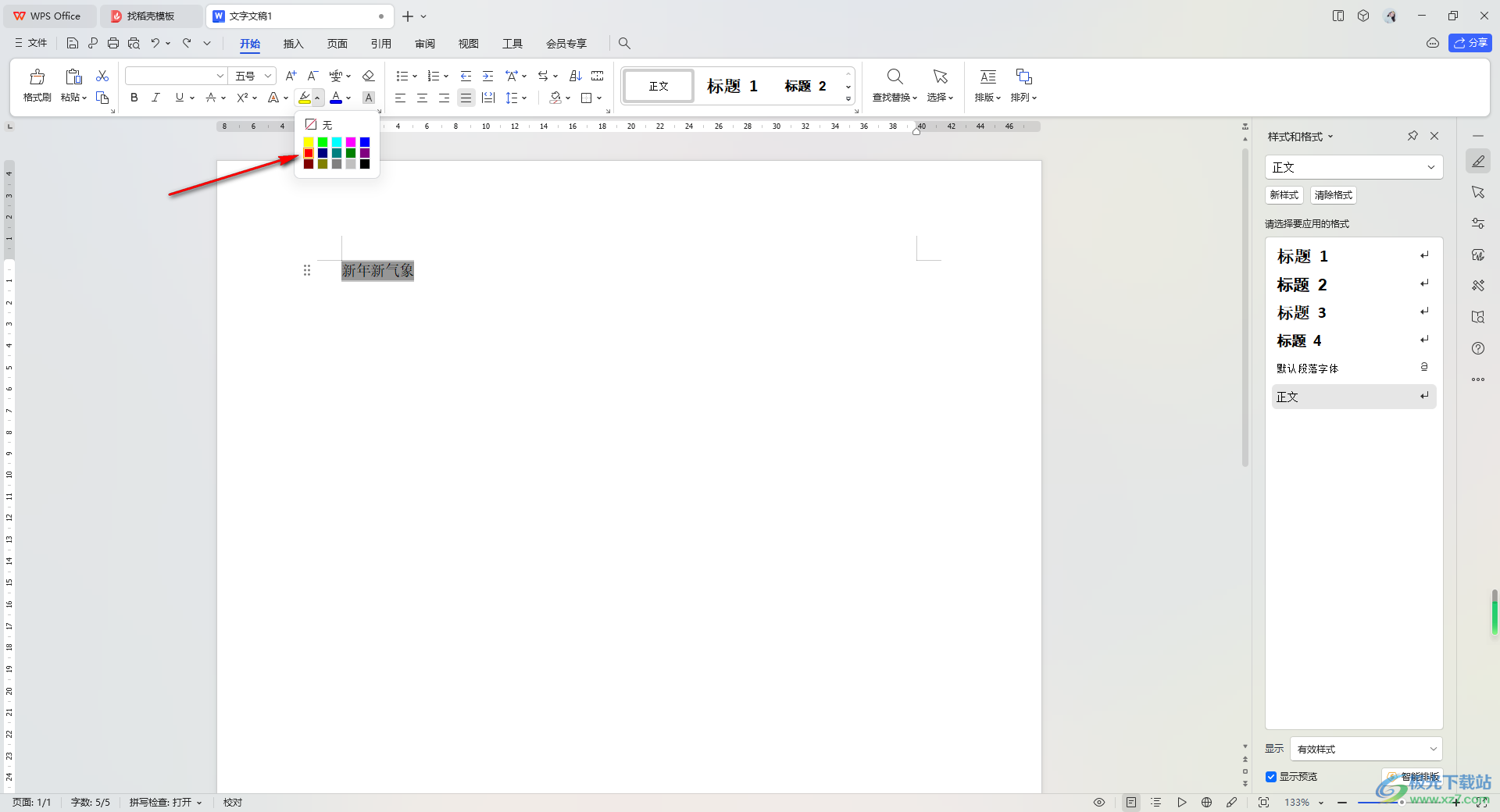This screenshot has width=1500, height=812.
Task: Click the Decrease font size icon
Action: coord(312,76)
